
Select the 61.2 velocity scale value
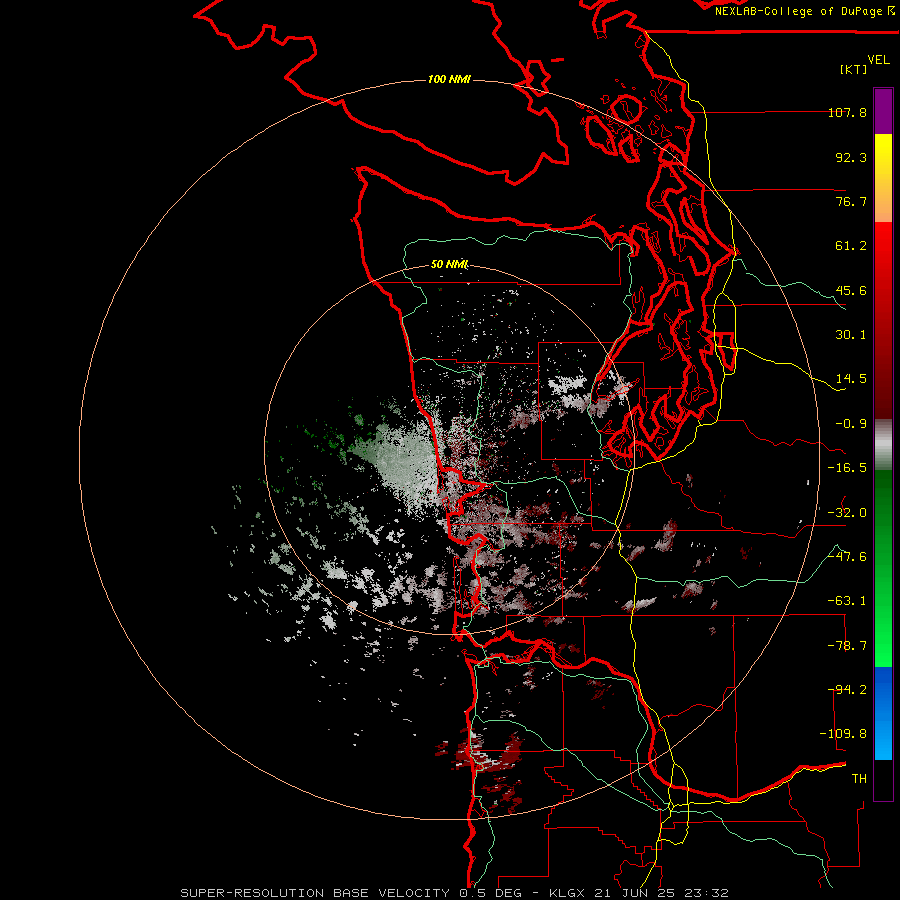coord(851,246)
